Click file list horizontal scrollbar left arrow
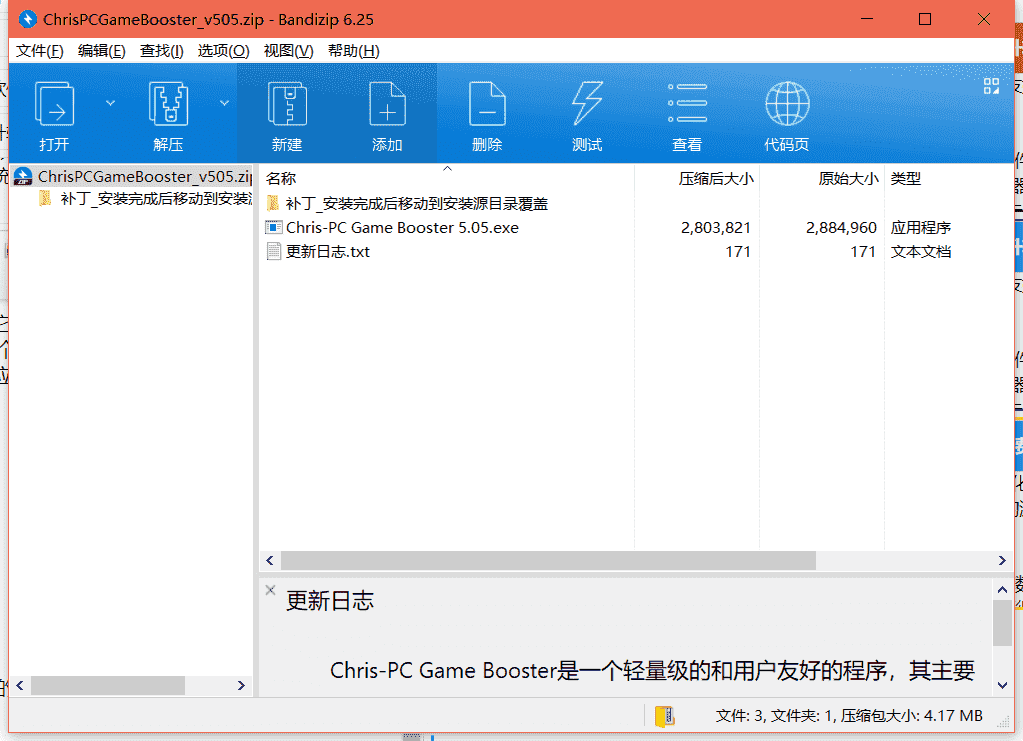The image size is (1023, 741). click(269, 560)
